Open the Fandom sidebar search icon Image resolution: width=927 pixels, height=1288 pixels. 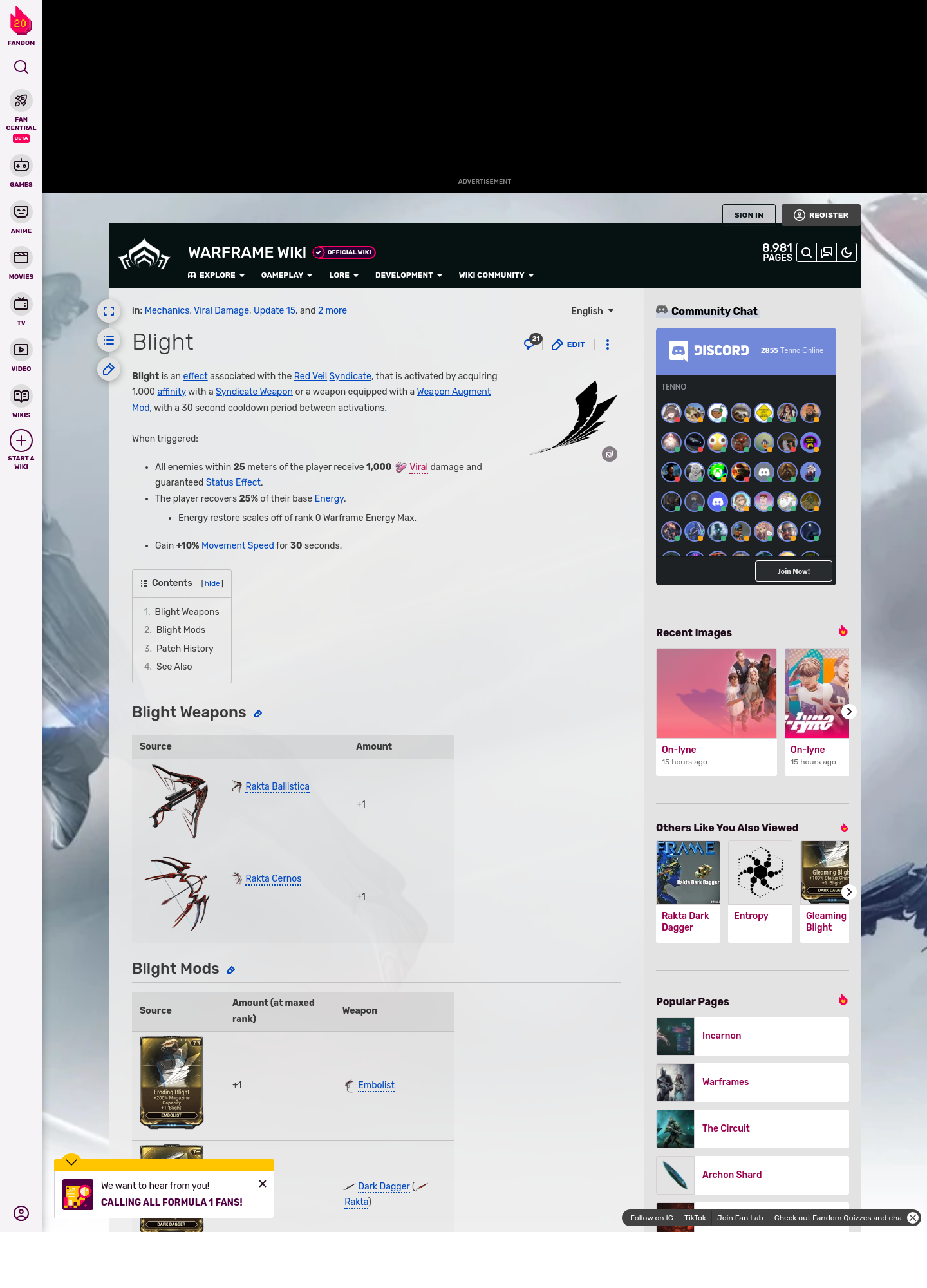pyautogui.click(x=21, y=67)
